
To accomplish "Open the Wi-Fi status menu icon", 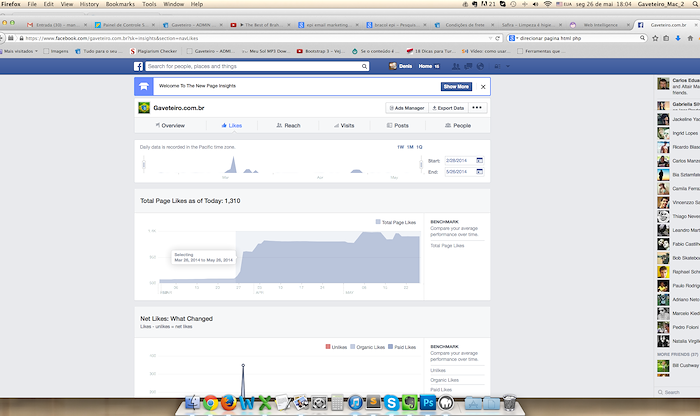I will (548, 4).
